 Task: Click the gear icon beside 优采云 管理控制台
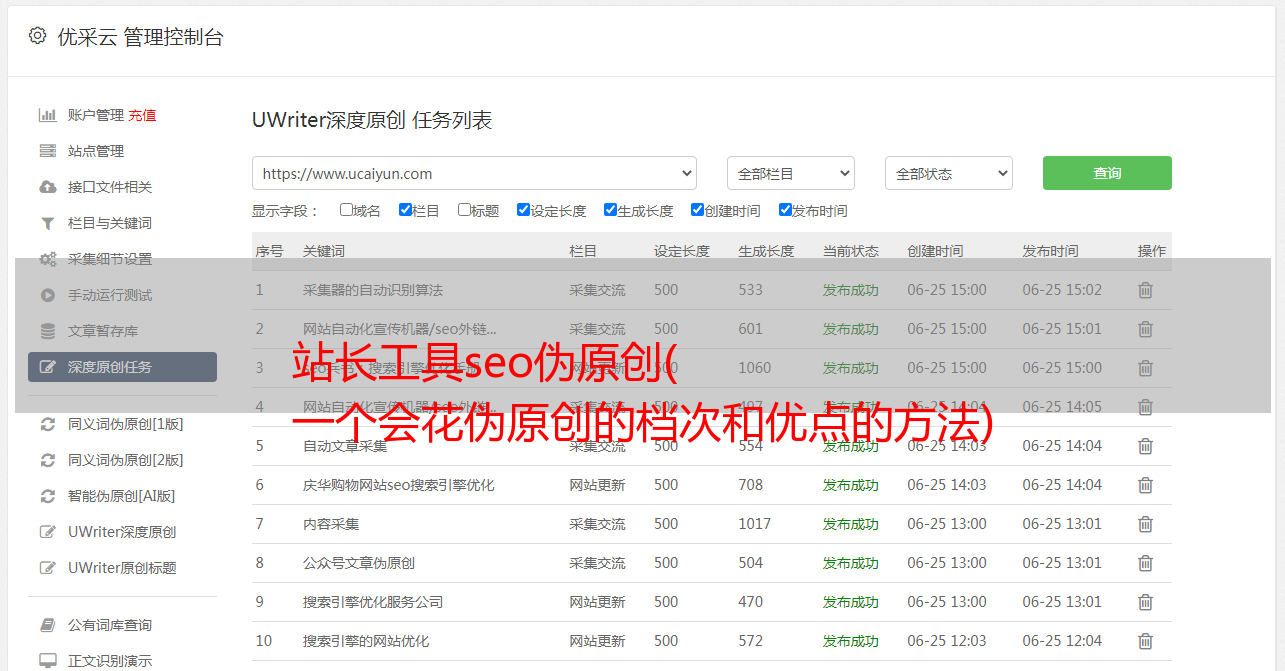[37, 36]
